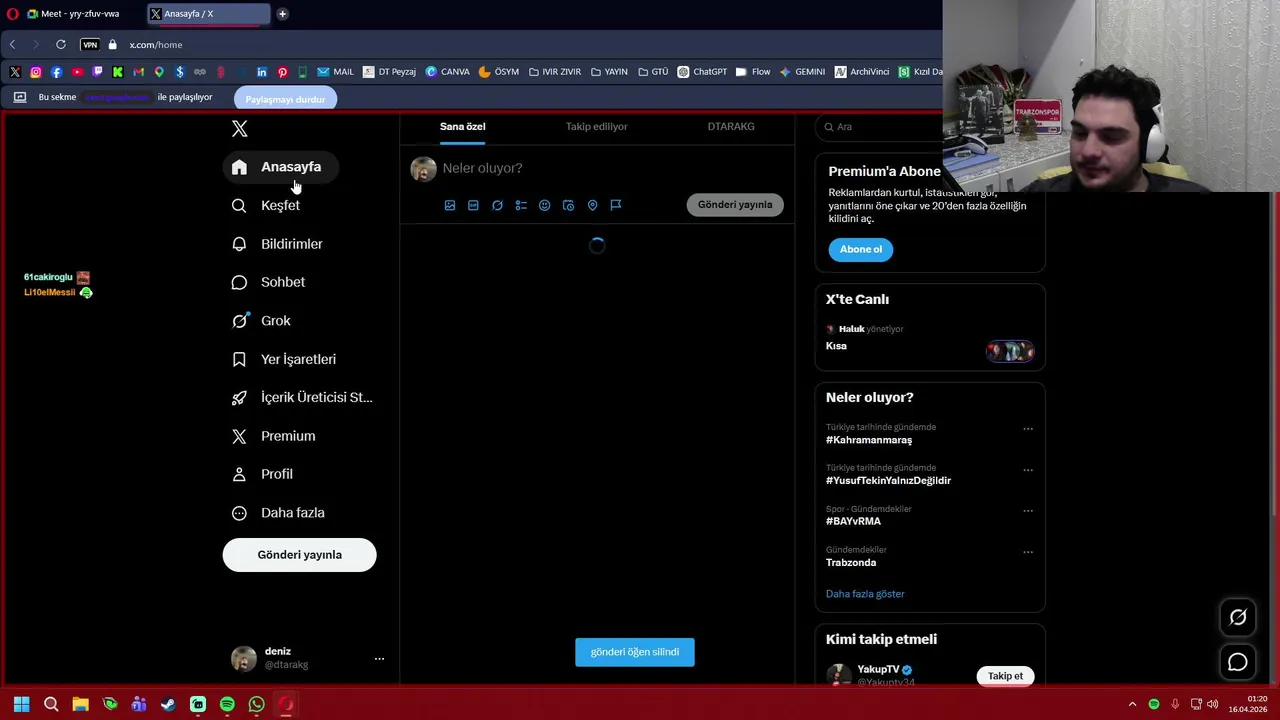Click the composer Gönderi yayınla button

coord(735,205)
